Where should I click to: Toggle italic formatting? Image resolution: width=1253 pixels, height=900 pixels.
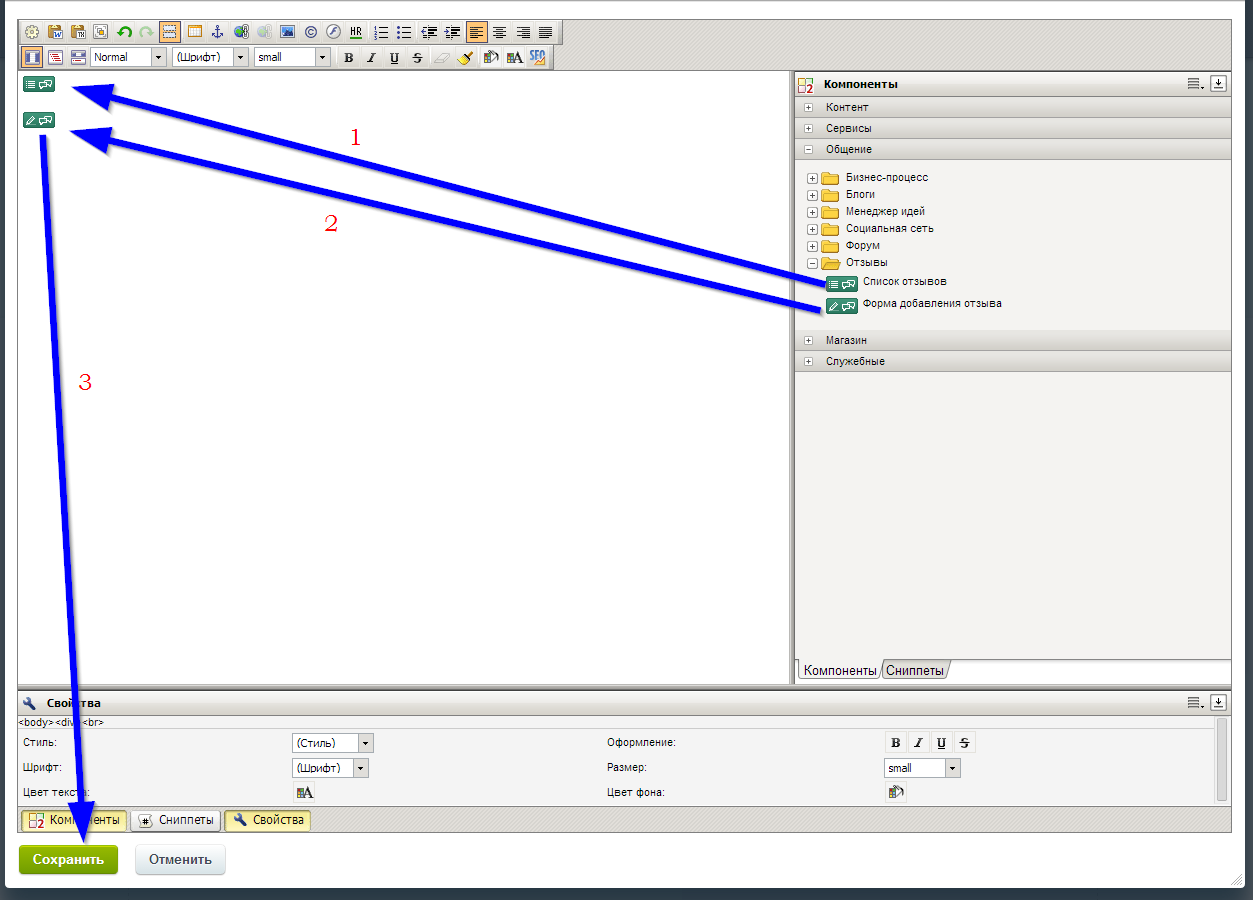point(371,57)
